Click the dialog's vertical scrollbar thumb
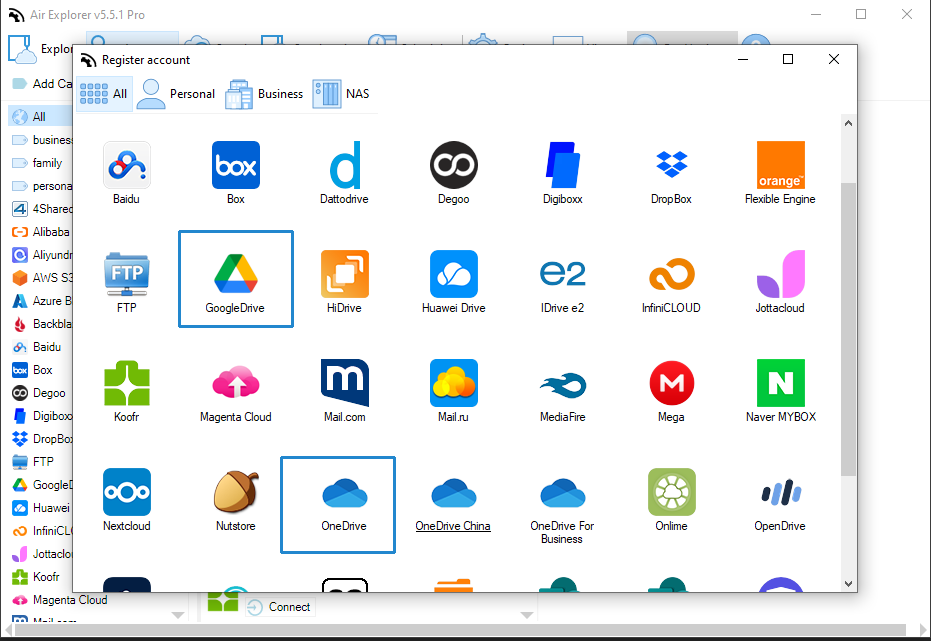931x641 pixels. point(848,329)
